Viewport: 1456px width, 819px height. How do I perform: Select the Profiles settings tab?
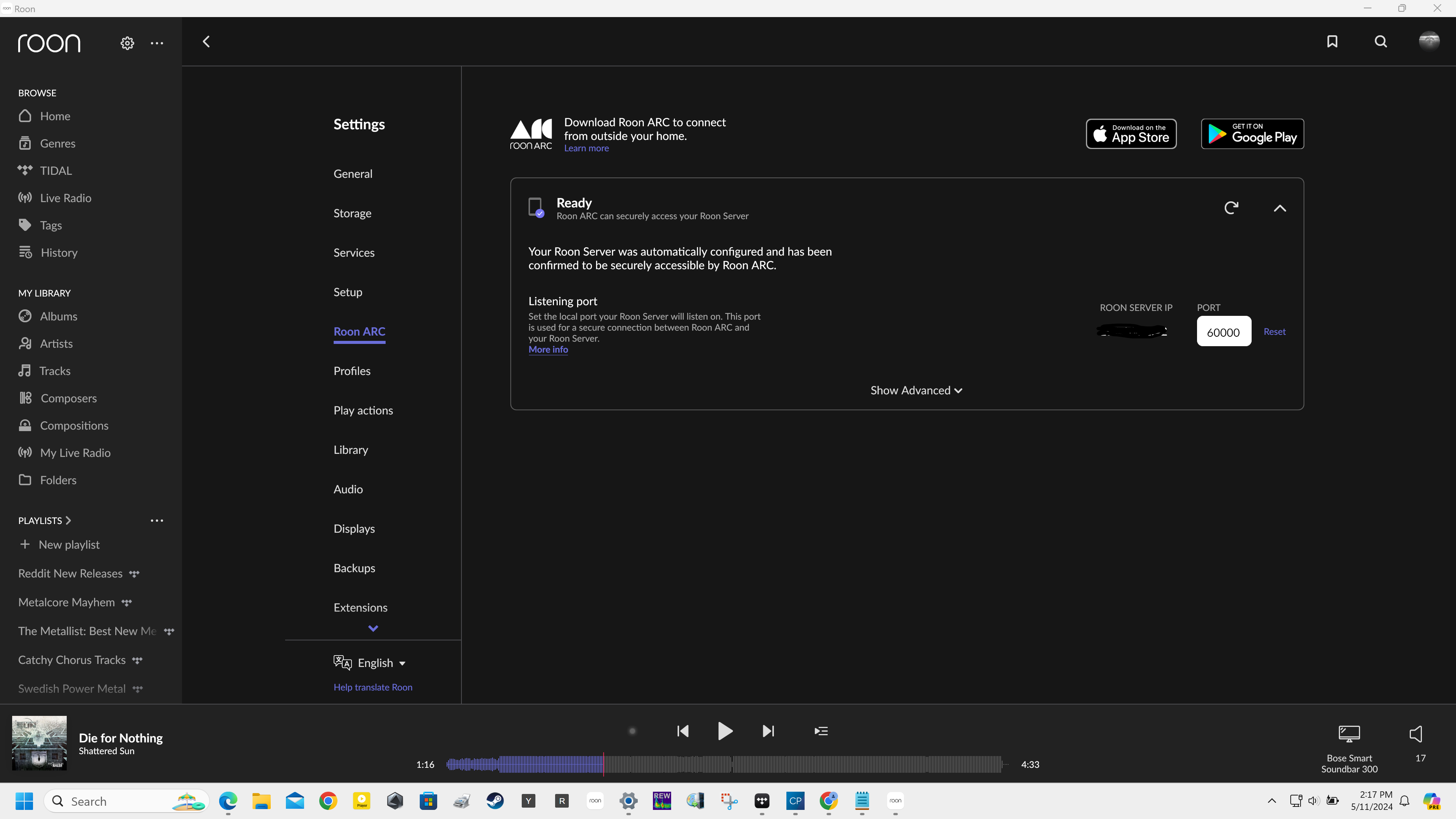pos(351,371)
